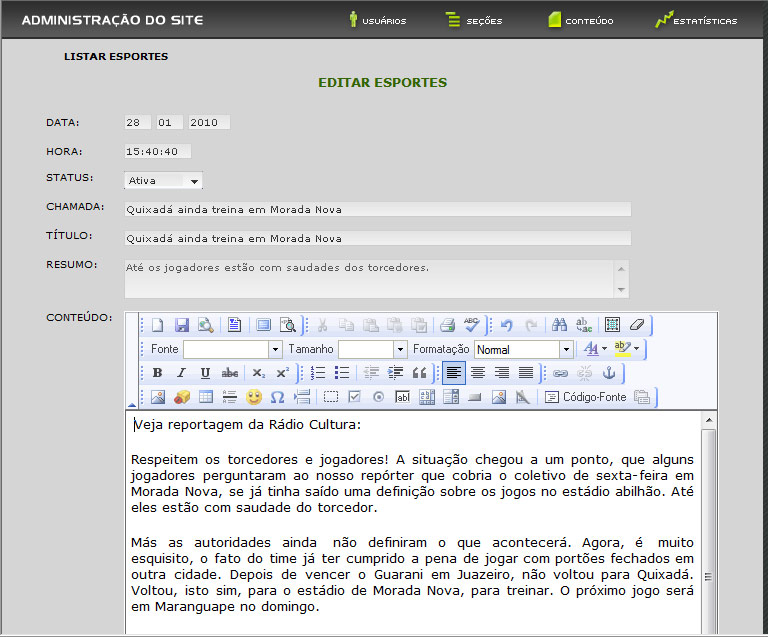Toggle center text alignment

tap(478, 373)
